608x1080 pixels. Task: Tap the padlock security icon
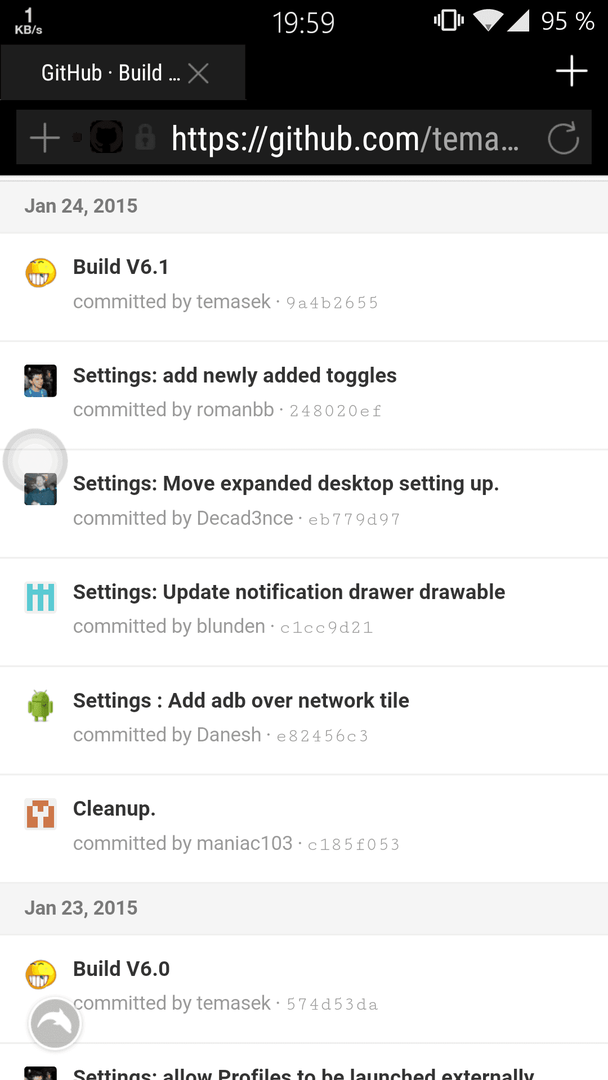(x=145, y=136)
